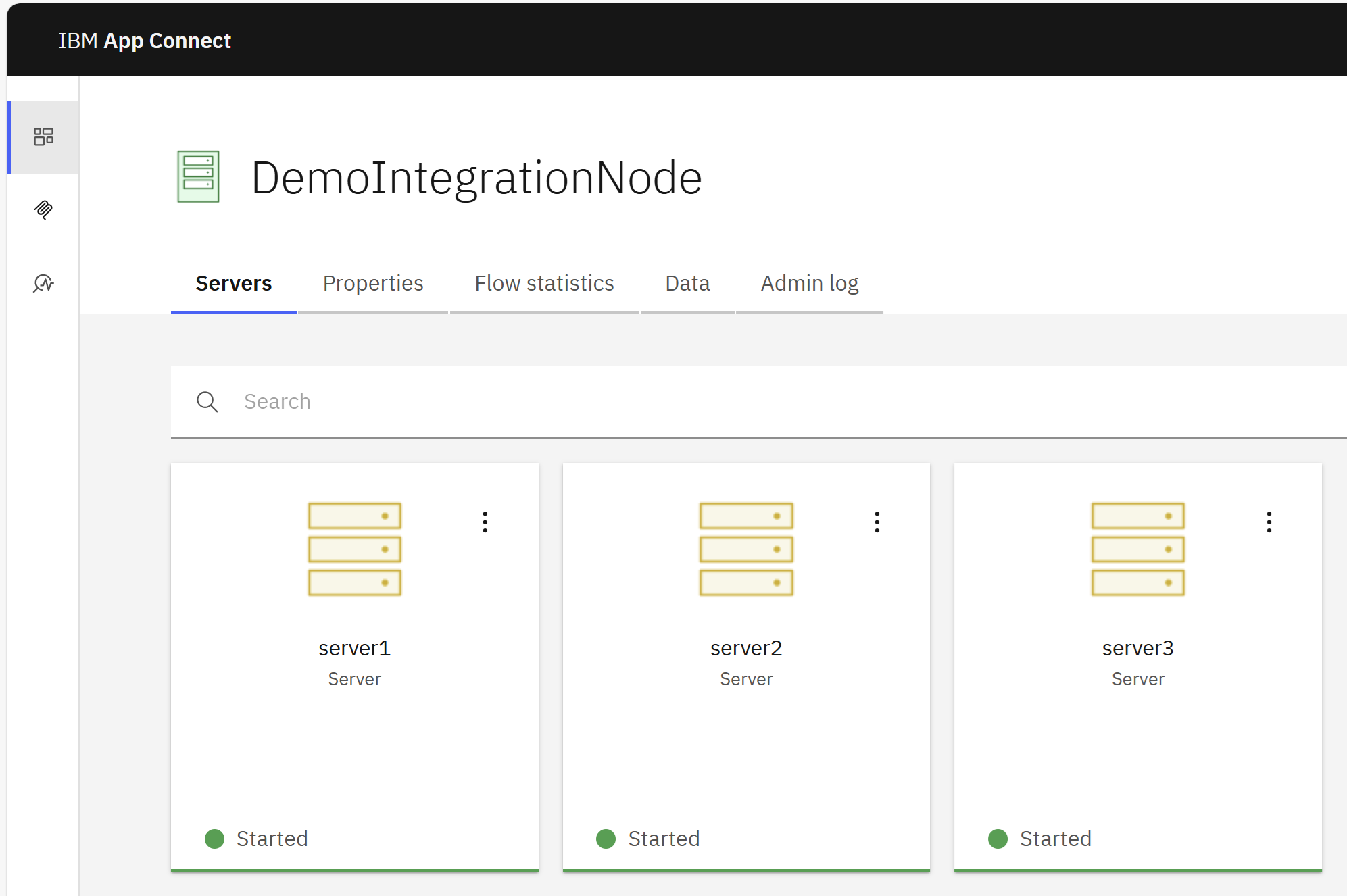Switch to the Properties tab
Viewport: 1347px width, 896px height.
[x=373, y=283]
